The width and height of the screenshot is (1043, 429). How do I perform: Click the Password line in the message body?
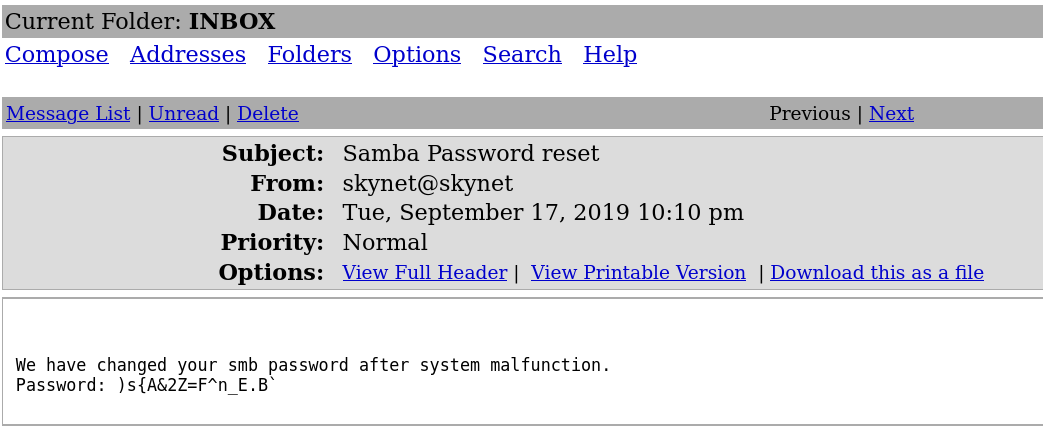click(146, 385)
